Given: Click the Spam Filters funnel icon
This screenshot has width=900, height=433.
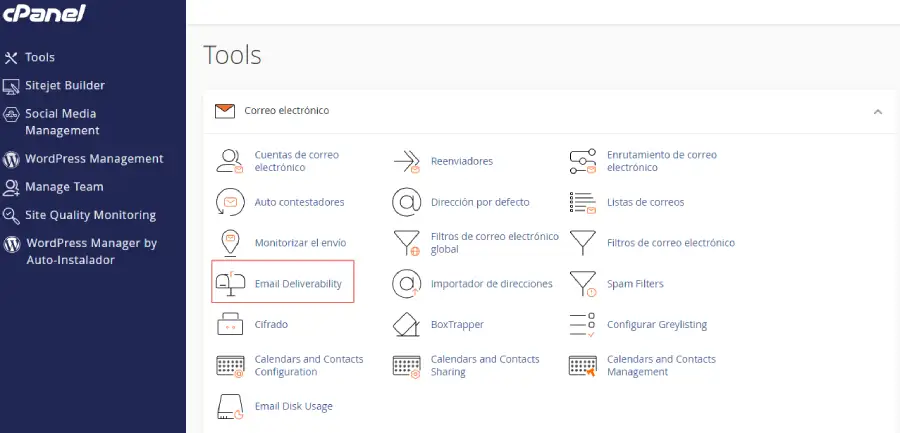Looking at the screenshot, I should pos(583,284).
